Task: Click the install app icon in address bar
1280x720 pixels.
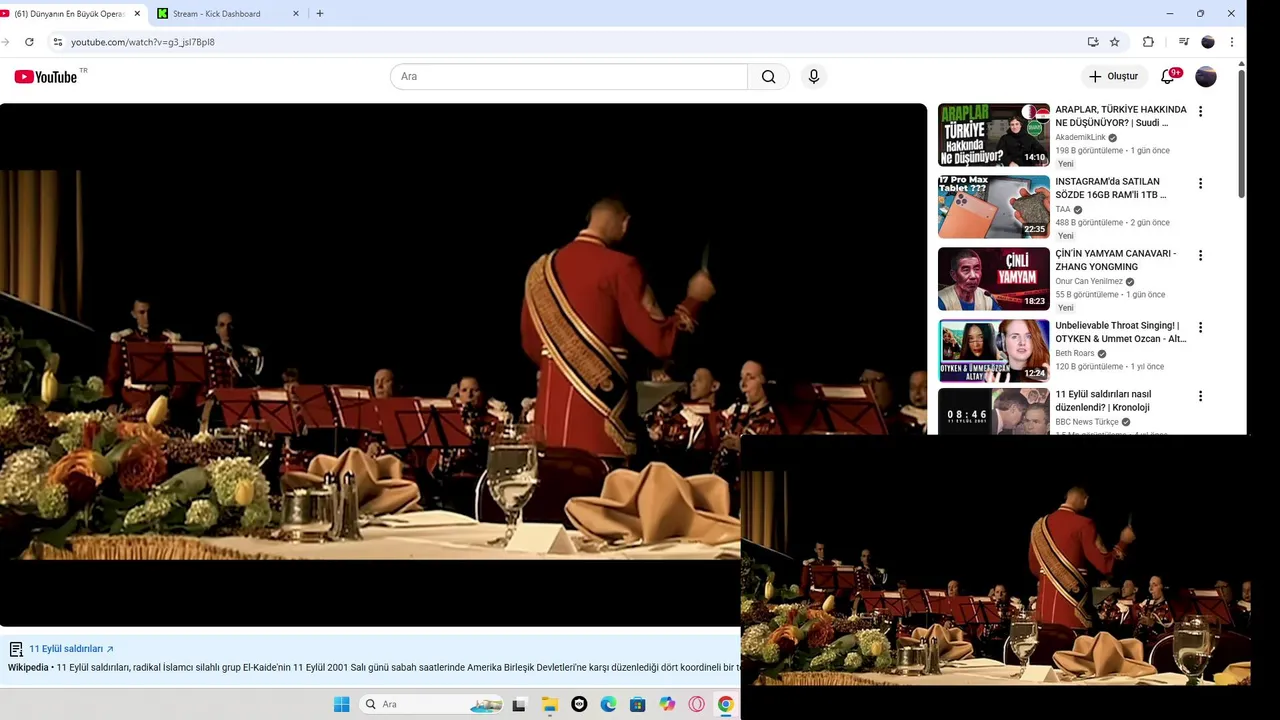Action: (x=1093, y=42)
